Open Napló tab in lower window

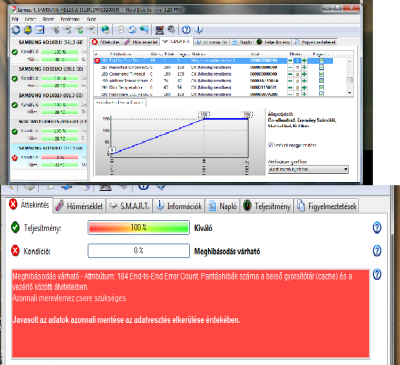(222, 206)
